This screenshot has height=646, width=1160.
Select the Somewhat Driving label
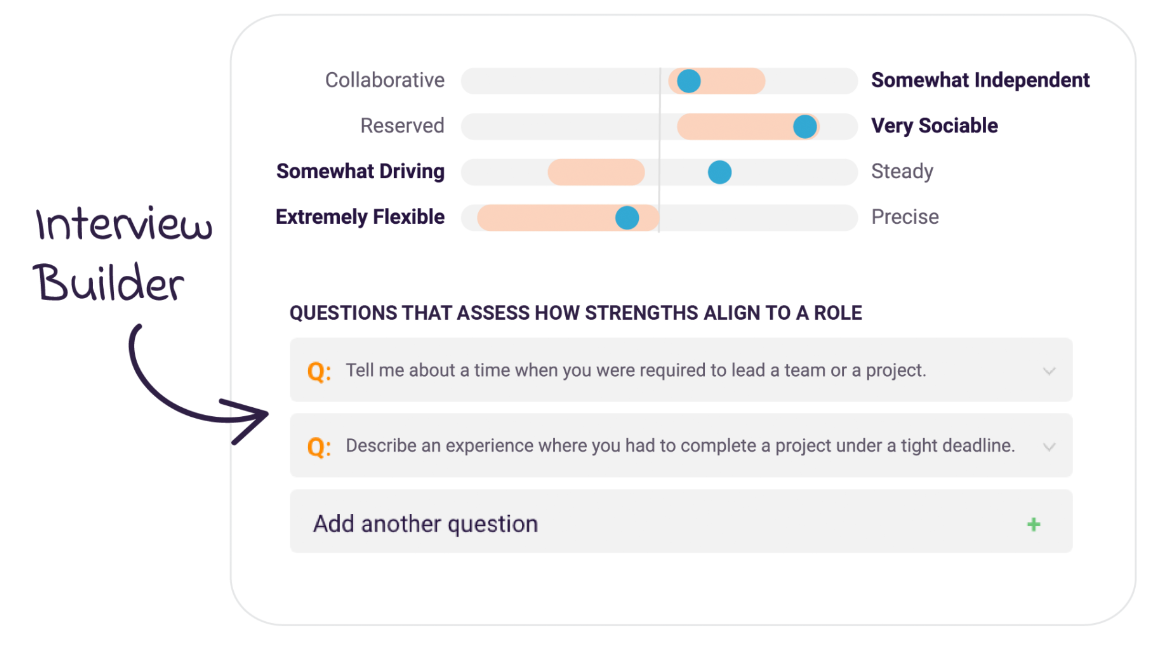click(x=360, y=171)
